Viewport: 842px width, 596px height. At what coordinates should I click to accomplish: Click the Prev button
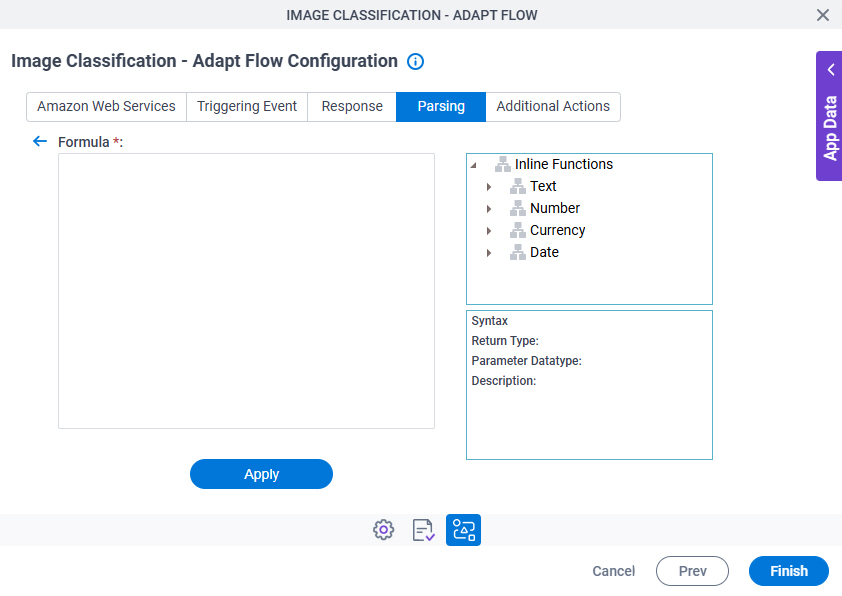point(692,571)
